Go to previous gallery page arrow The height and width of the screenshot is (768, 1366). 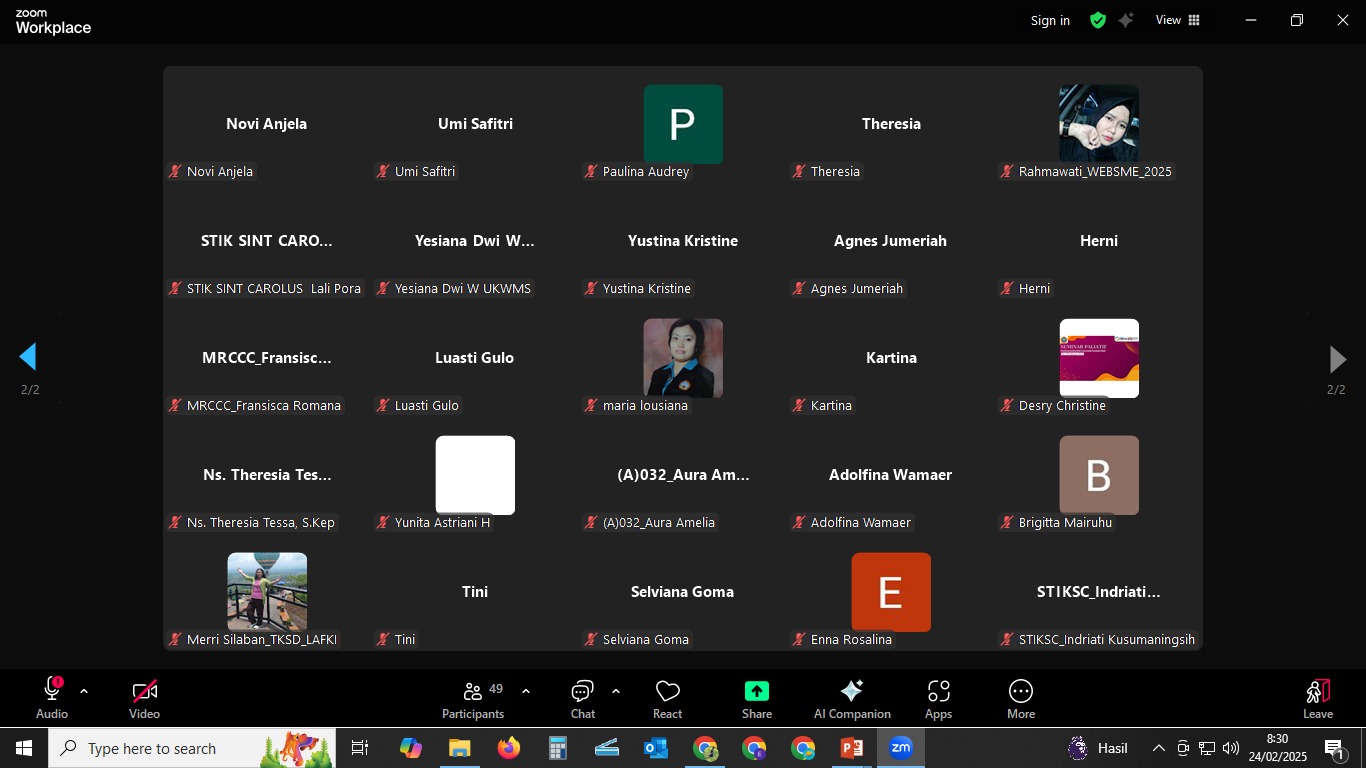pyautogui.click(x=29, y=357)
